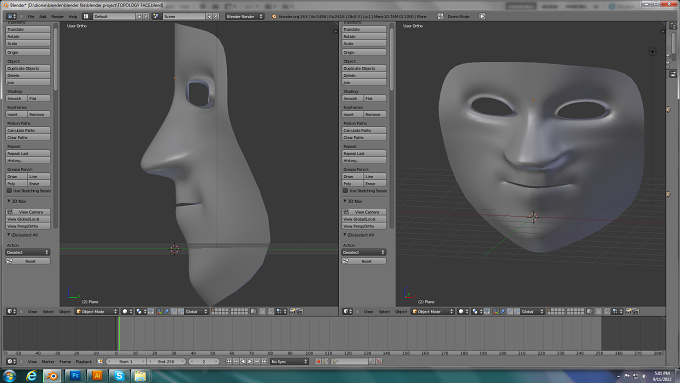Click the pivot point icon in right viewport header

[x=477, y=311]
